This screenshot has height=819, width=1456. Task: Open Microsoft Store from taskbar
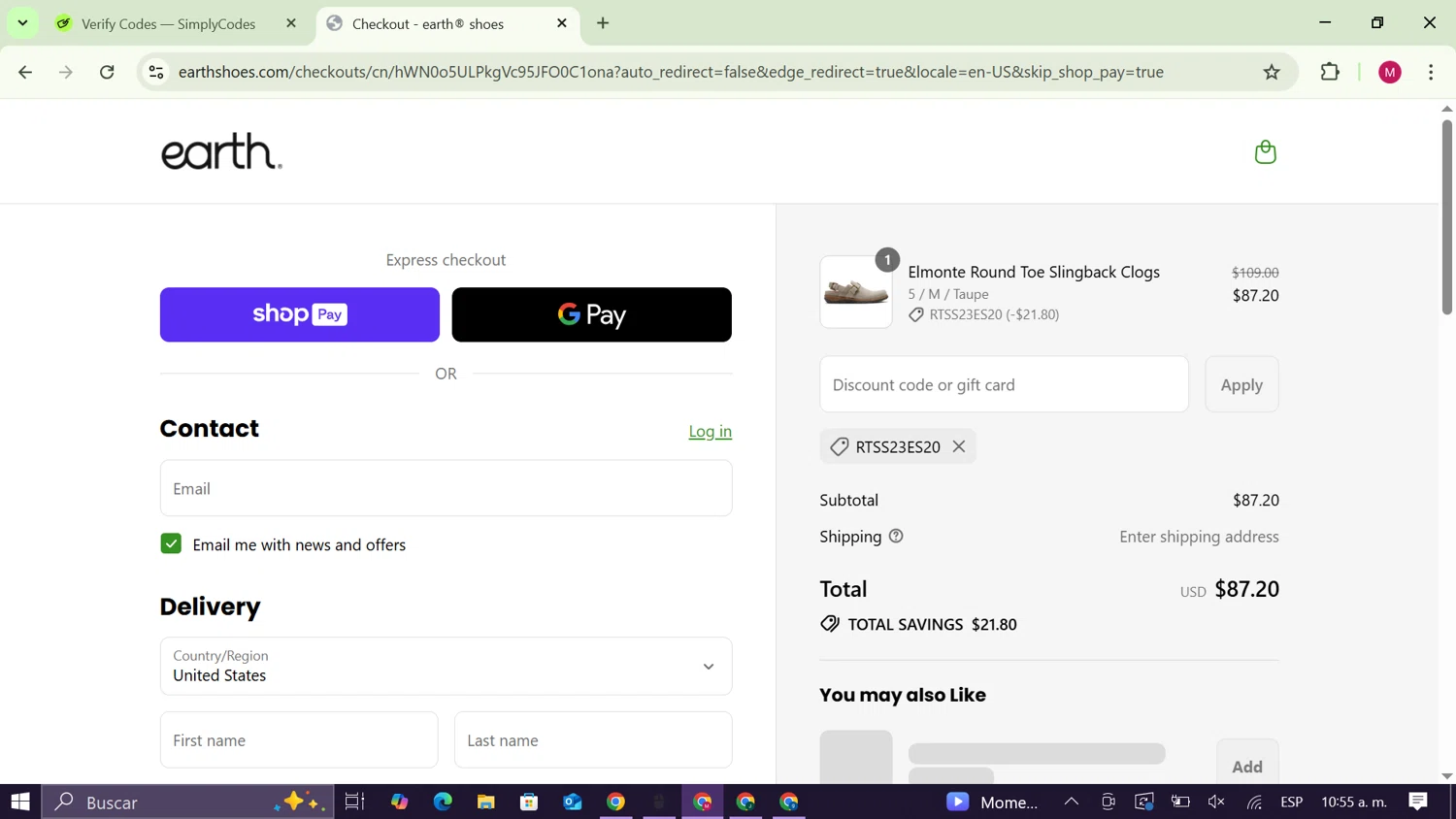point(529,802)
